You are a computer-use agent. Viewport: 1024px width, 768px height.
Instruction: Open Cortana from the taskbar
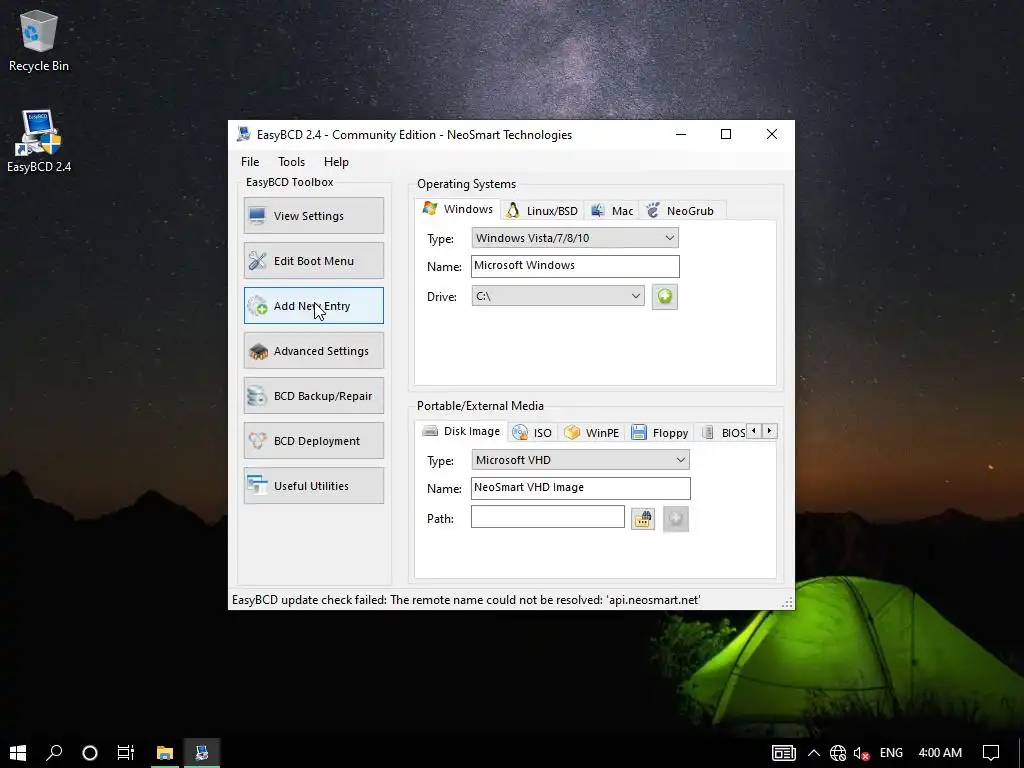tap(90, 752)
